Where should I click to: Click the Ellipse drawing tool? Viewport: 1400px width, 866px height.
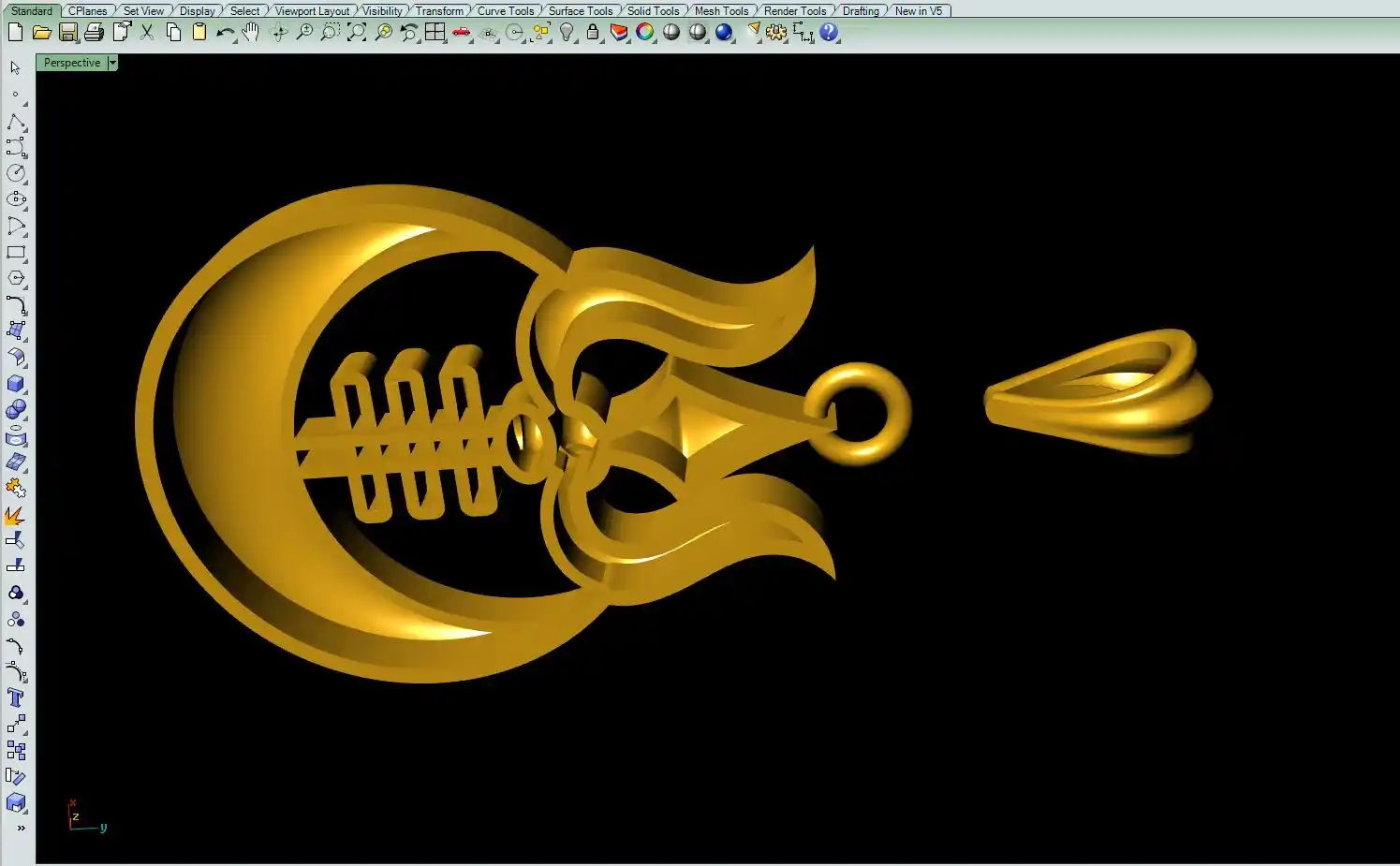(x=16, y=199)
